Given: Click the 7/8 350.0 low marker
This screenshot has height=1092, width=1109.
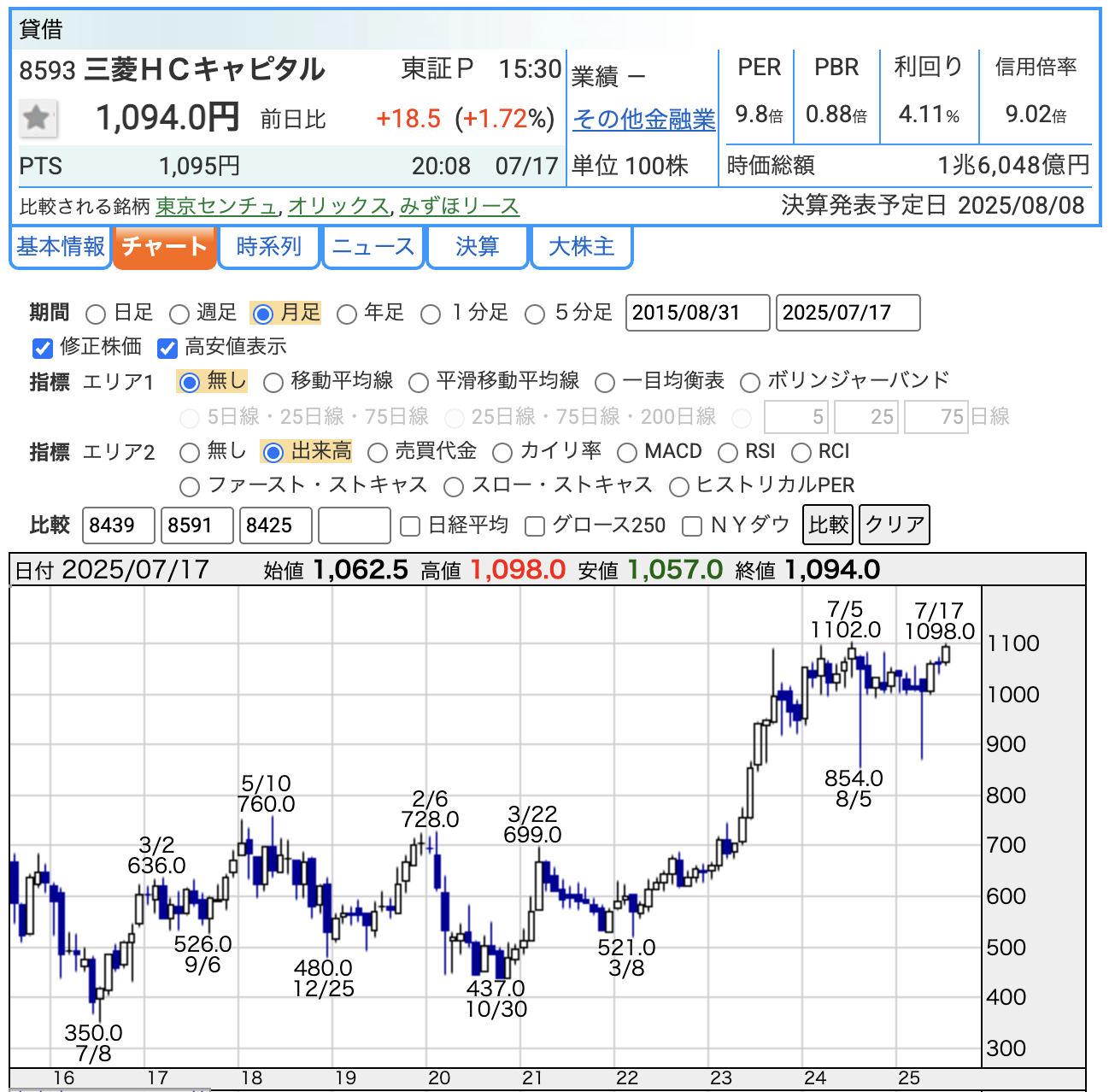Looking at the screenshot, I should (x=93, y=1043).
